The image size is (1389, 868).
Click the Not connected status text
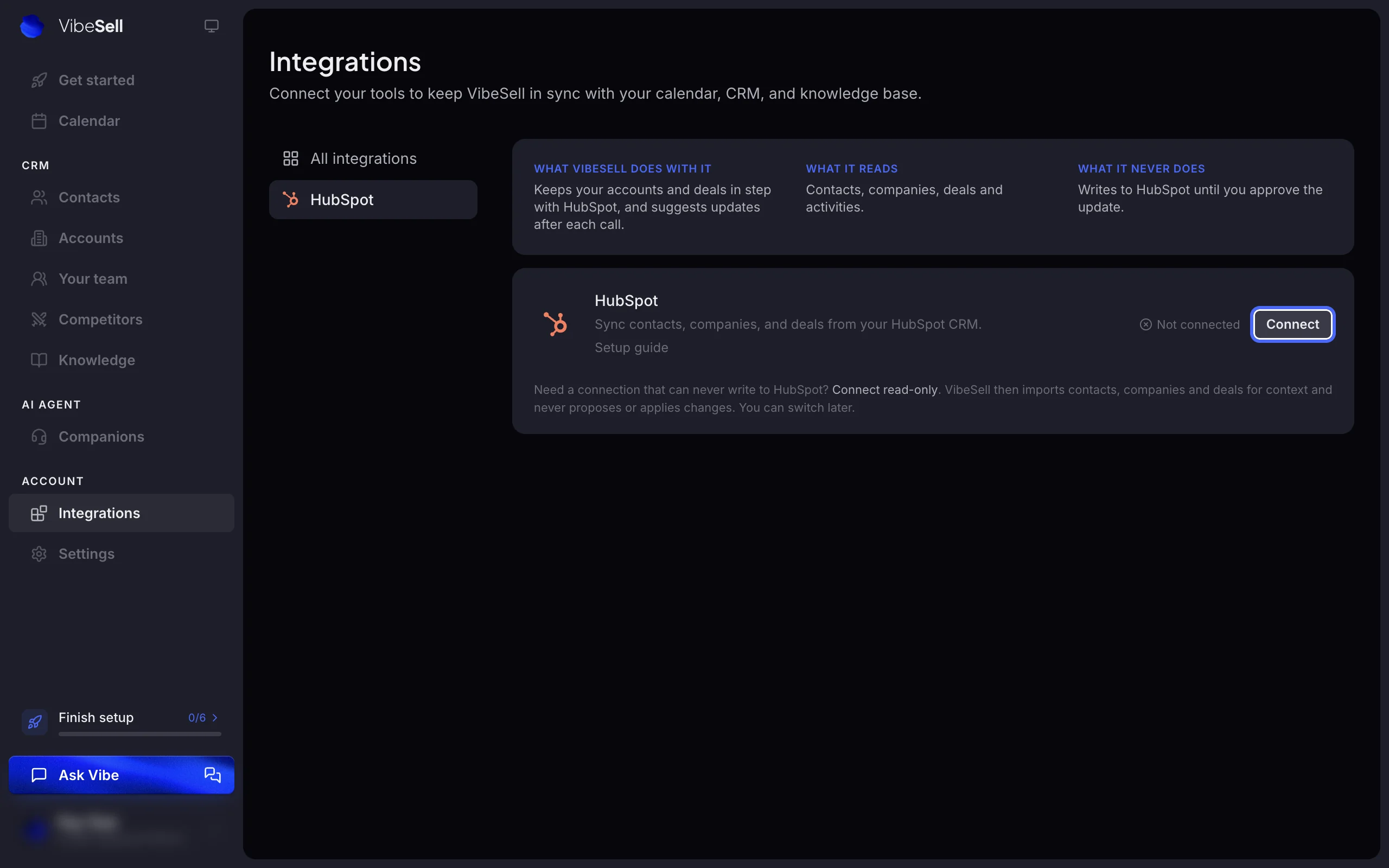coord(1198,324)
